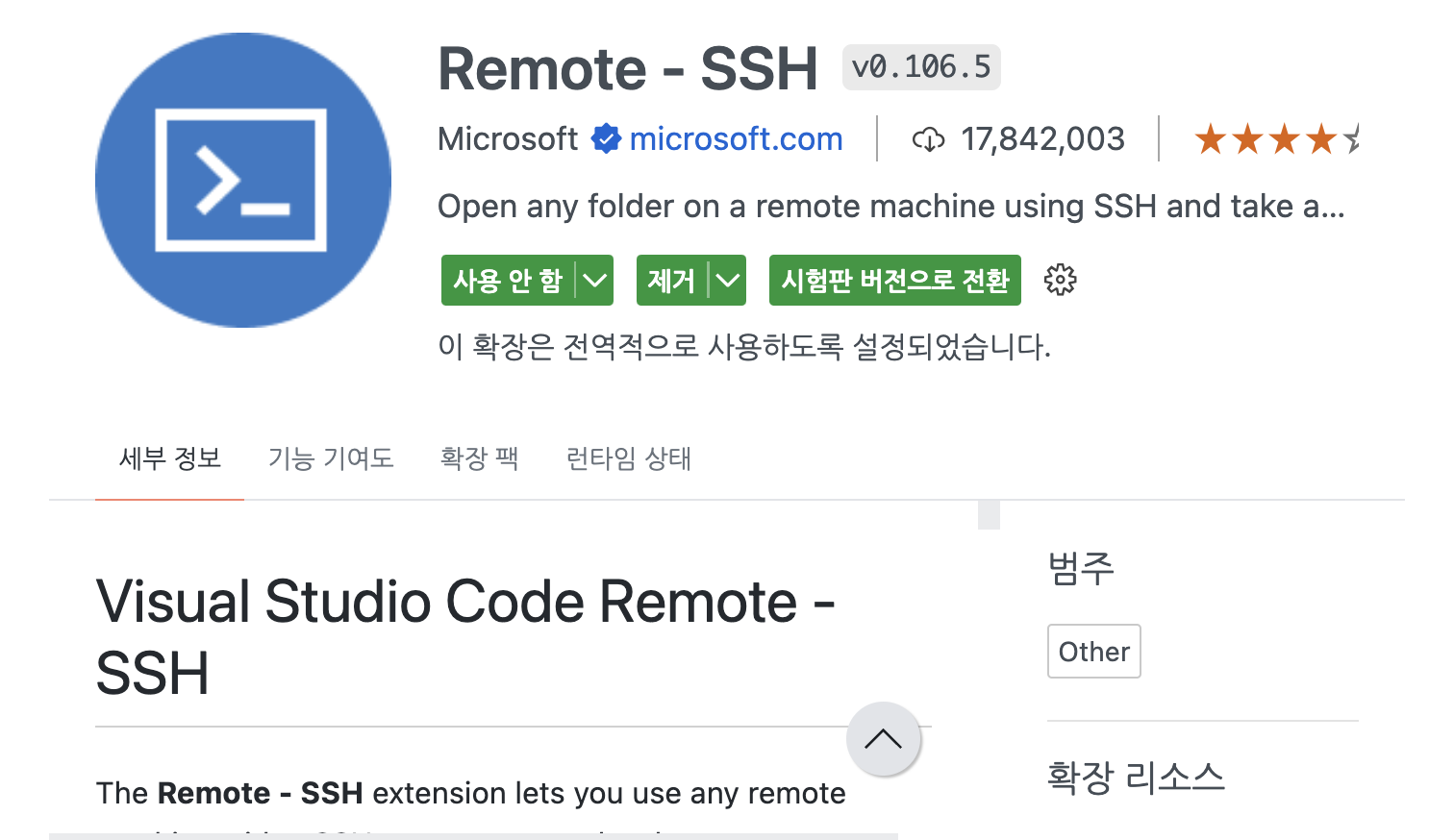Click the 제거 uninstall button
The width and height of the screenshot is (1429, 840).
point(671,281)
